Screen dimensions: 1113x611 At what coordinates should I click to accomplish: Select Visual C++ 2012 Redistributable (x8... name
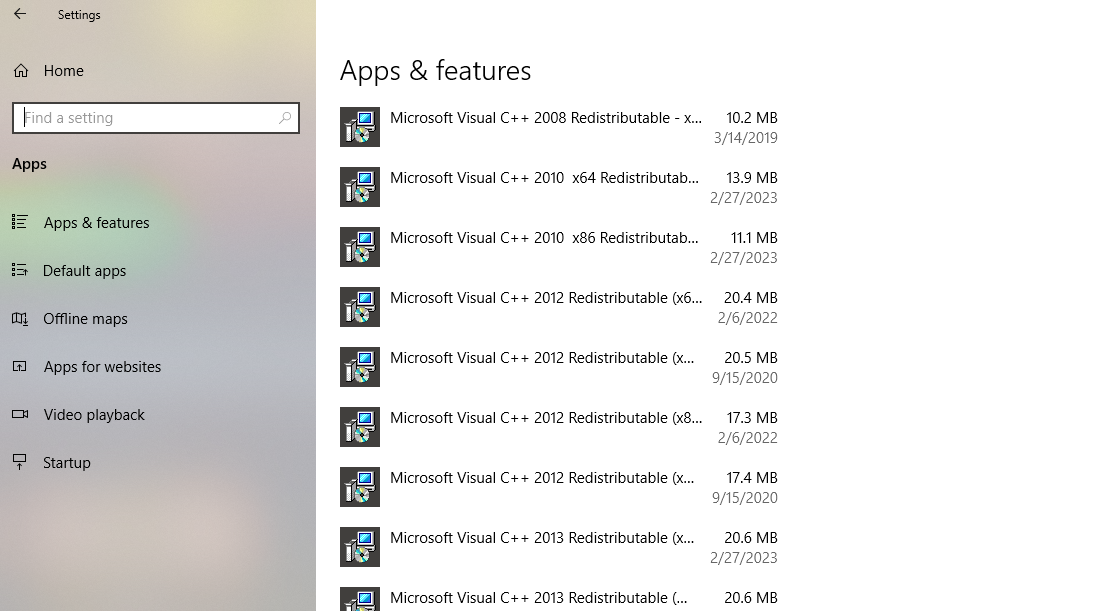[546, 418]
